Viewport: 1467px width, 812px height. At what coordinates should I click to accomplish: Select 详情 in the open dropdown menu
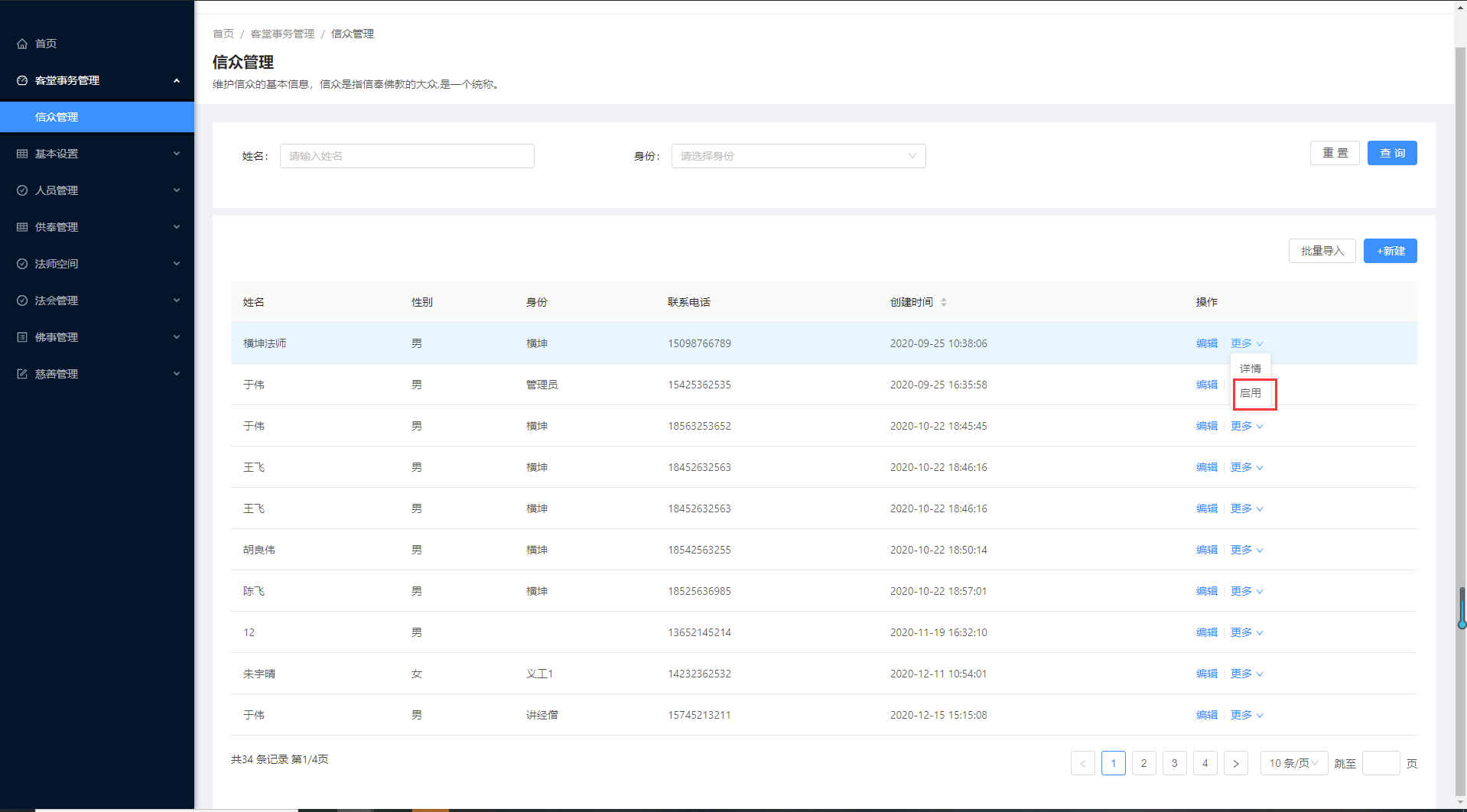pos(1251,369)
